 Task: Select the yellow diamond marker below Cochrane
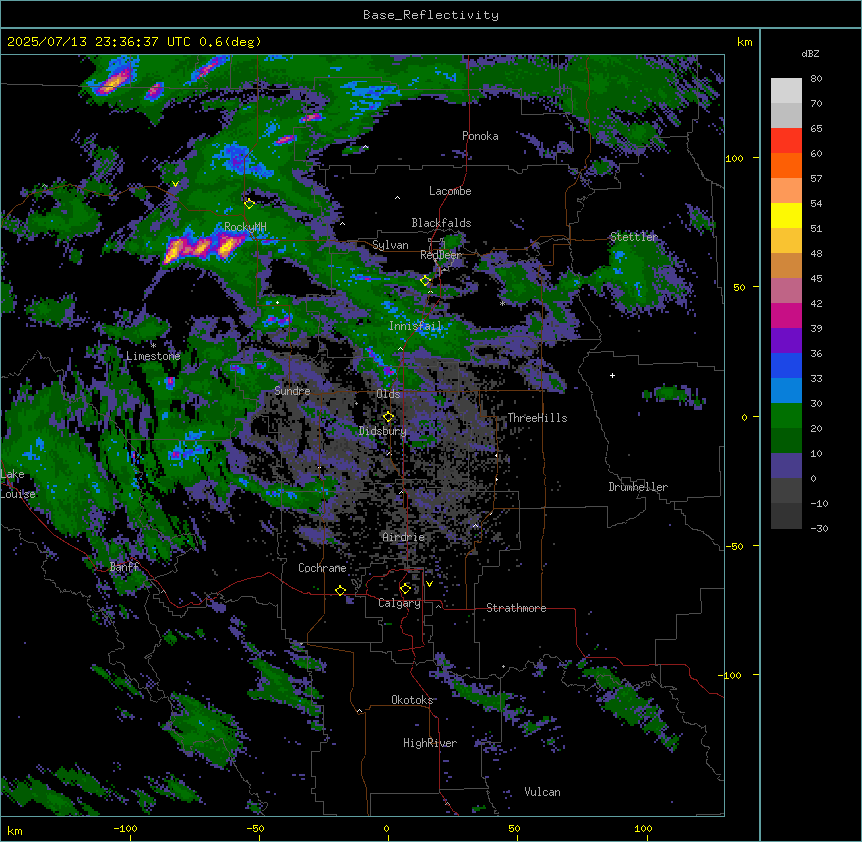[340, 591]
